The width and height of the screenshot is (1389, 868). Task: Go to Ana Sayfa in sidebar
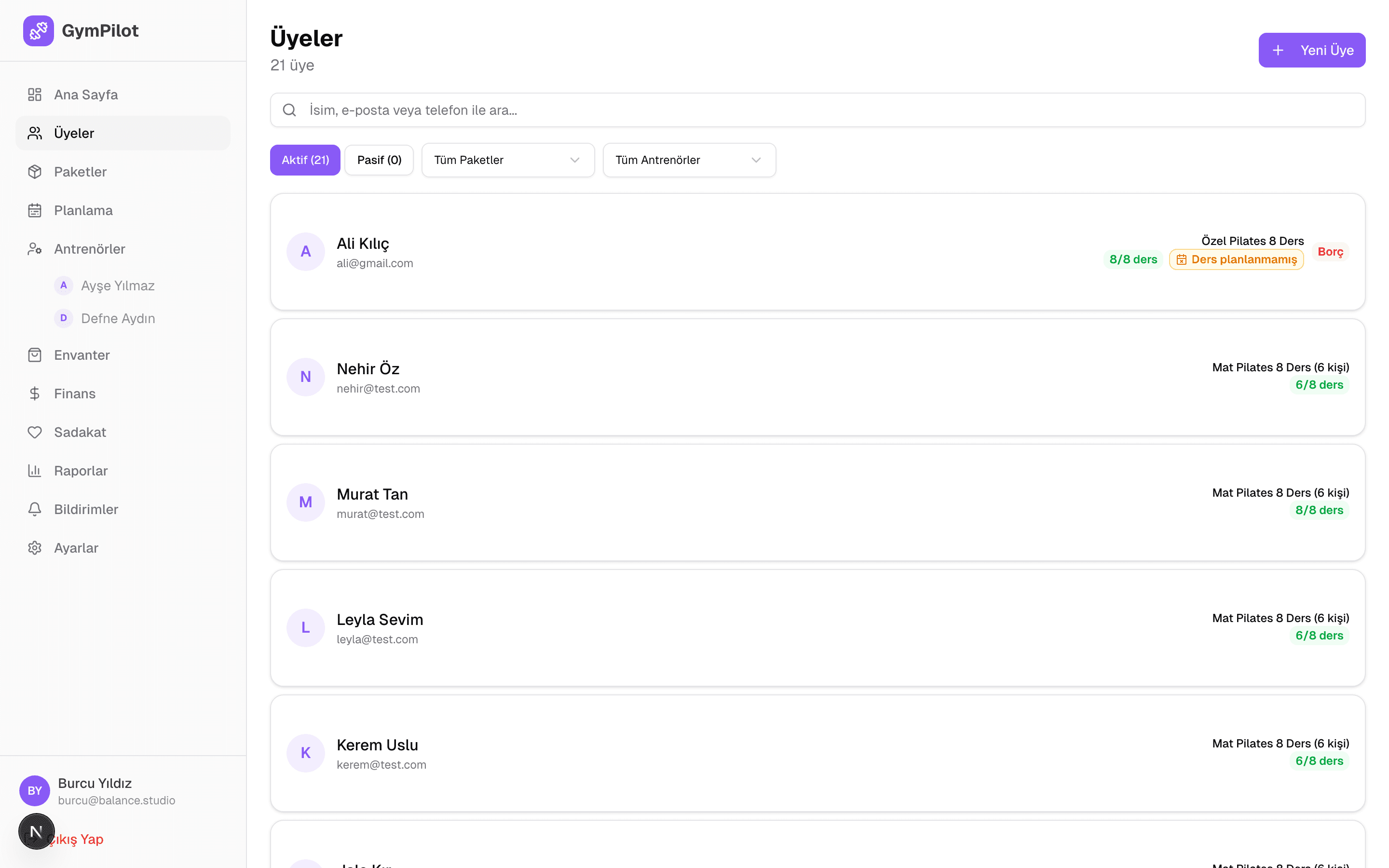point(123,95)
